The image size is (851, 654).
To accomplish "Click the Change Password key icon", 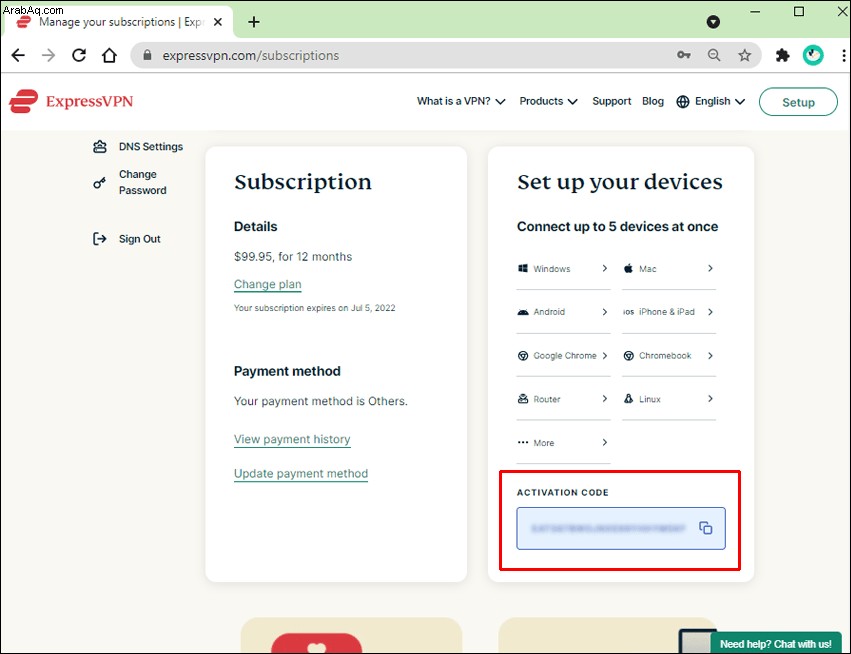I will coord(99,183).
